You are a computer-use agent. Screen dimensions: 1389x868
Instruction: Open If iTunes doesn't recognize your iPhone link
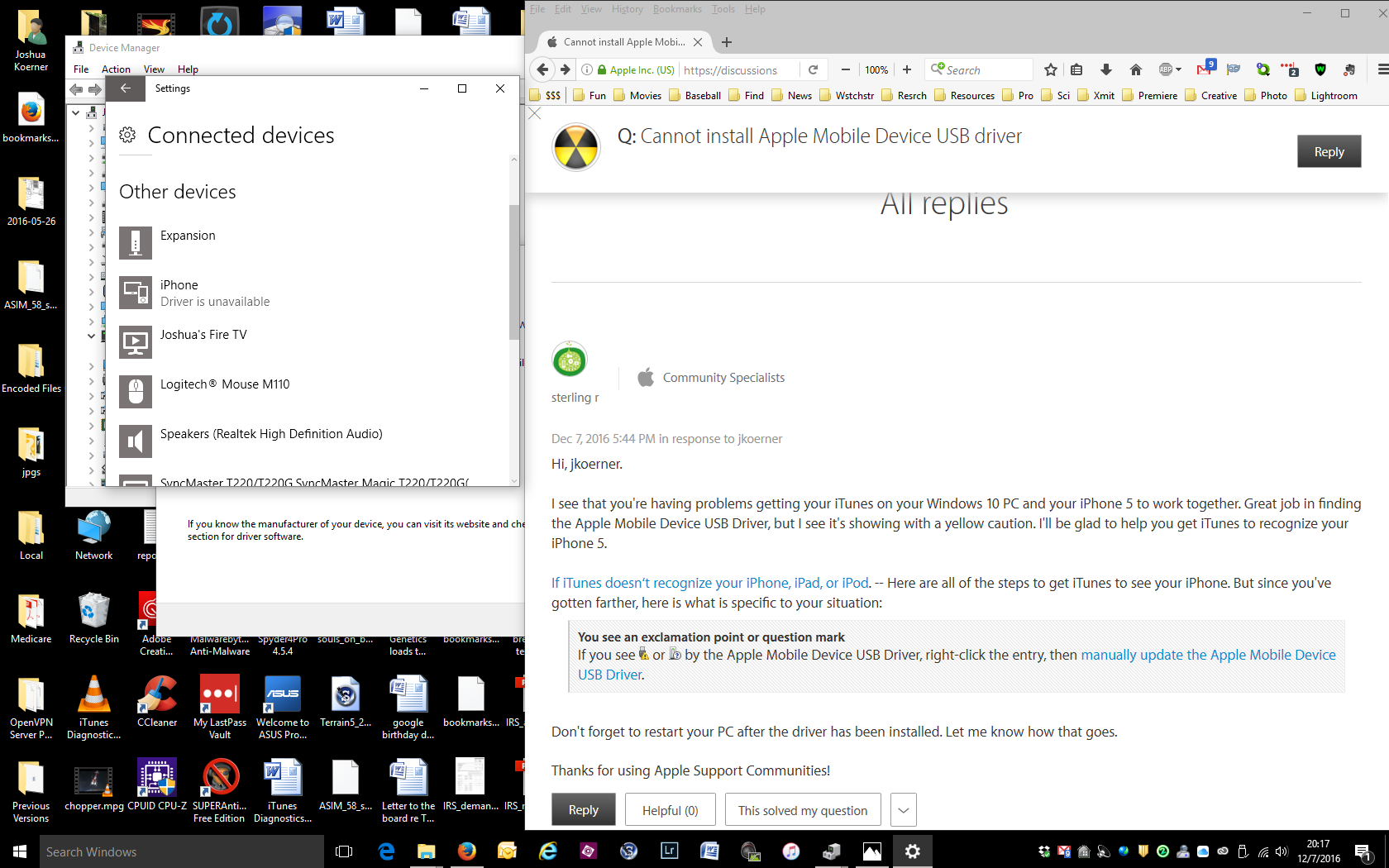(x=710, y=583)
